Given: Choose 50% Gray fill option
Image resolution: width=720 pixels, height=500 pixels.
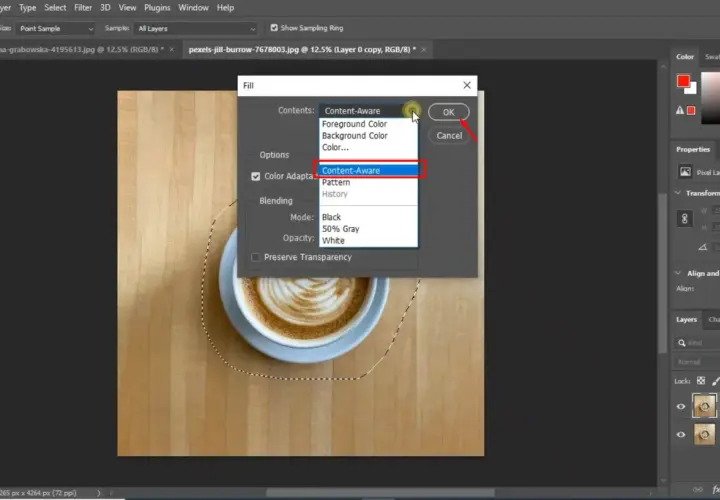Looking at the screenshot, I should tap(340, 229).
